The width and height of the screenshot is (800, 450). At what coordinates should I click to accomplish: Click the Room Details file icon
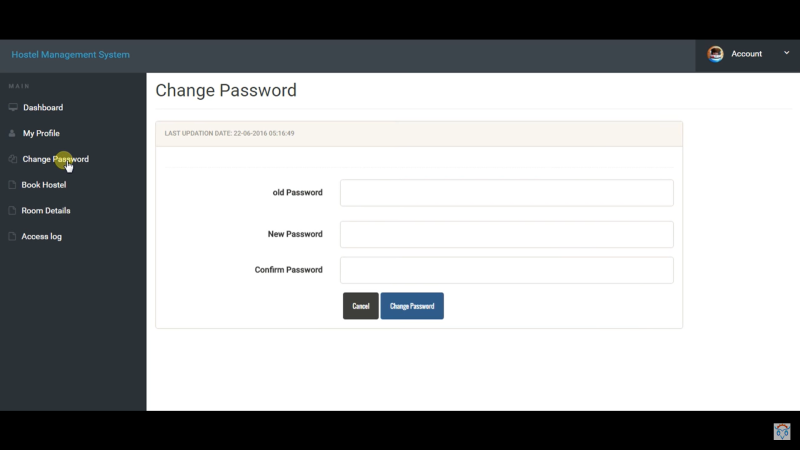point(12,210)
